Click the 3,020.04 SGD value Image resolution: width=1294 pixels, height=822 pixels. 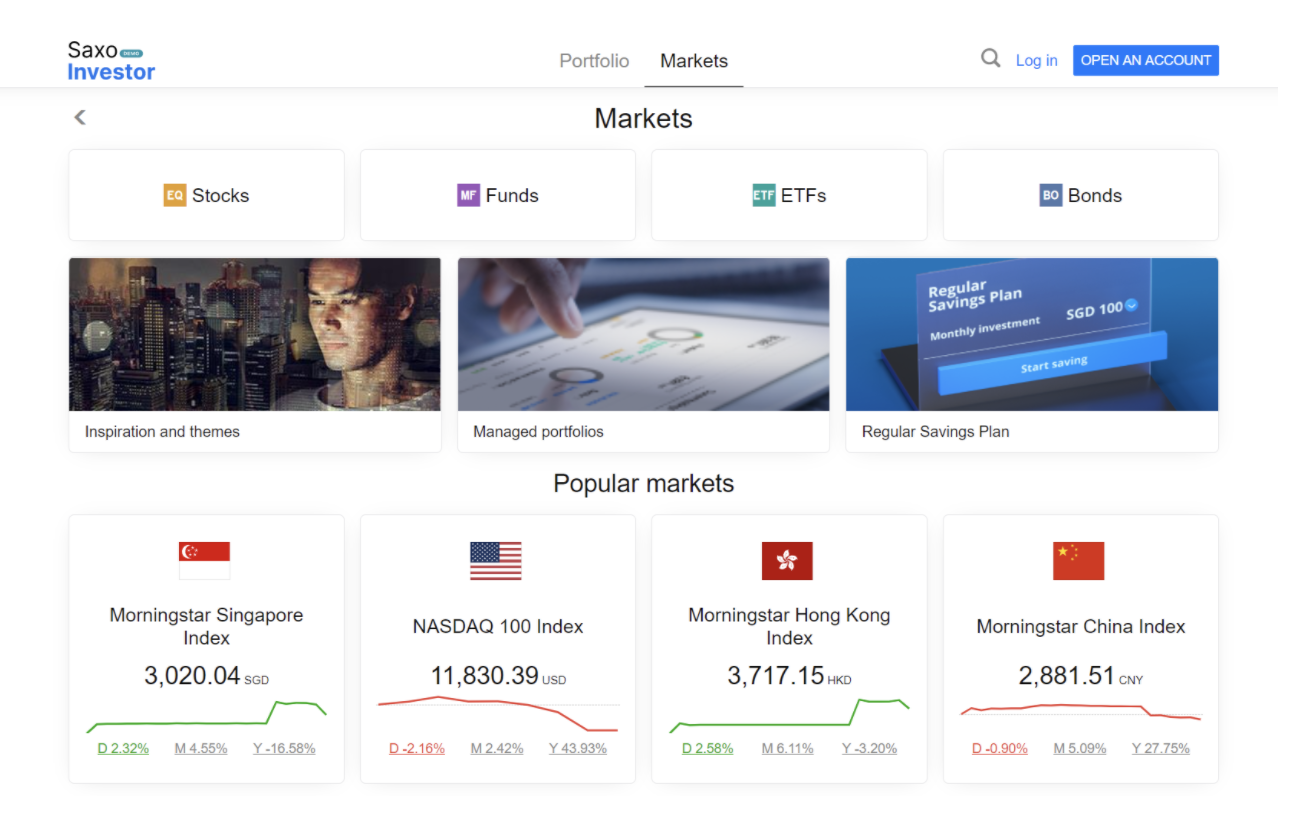206,676
